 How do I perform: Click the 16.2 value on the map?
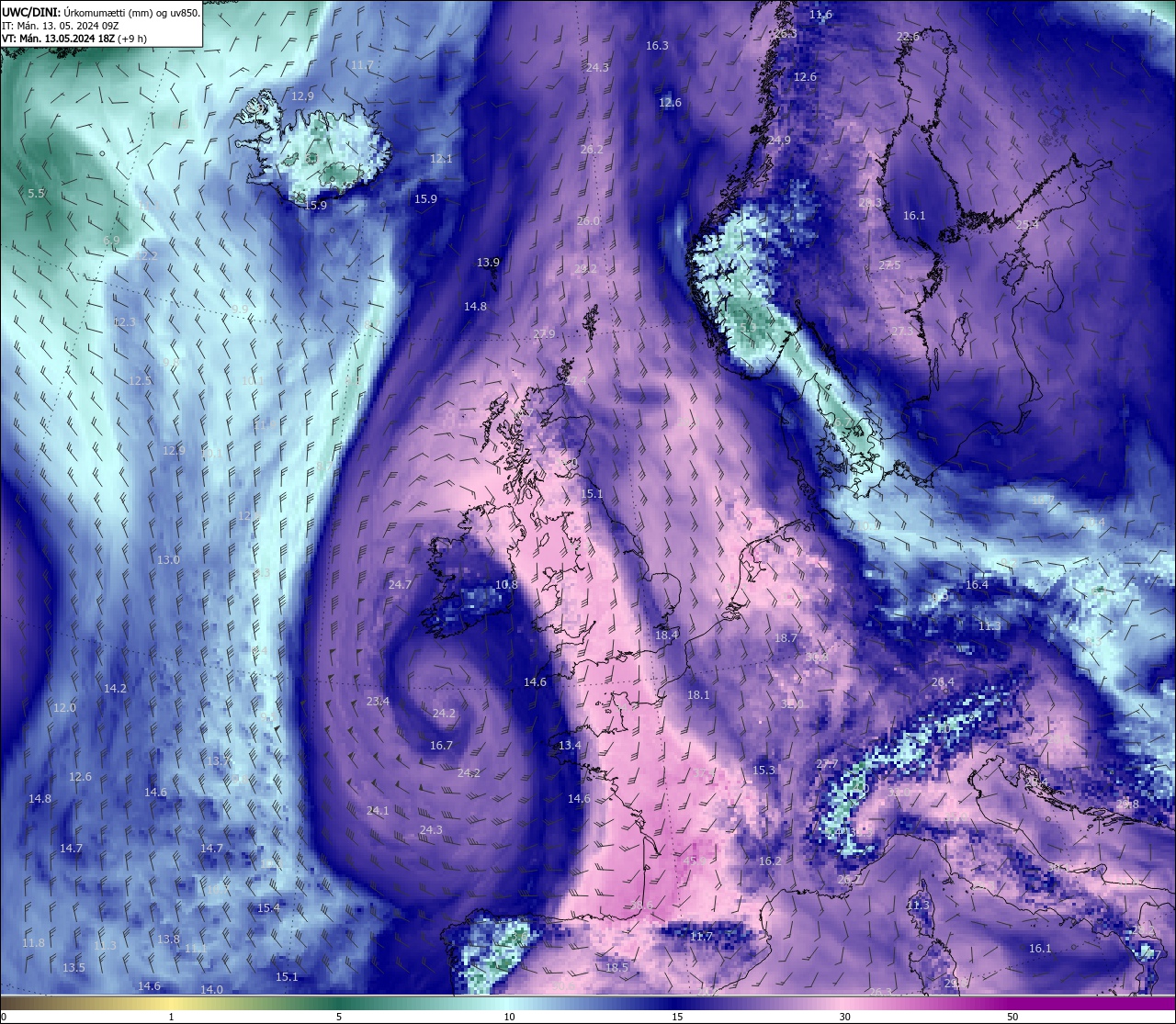(x=770, y=861)
